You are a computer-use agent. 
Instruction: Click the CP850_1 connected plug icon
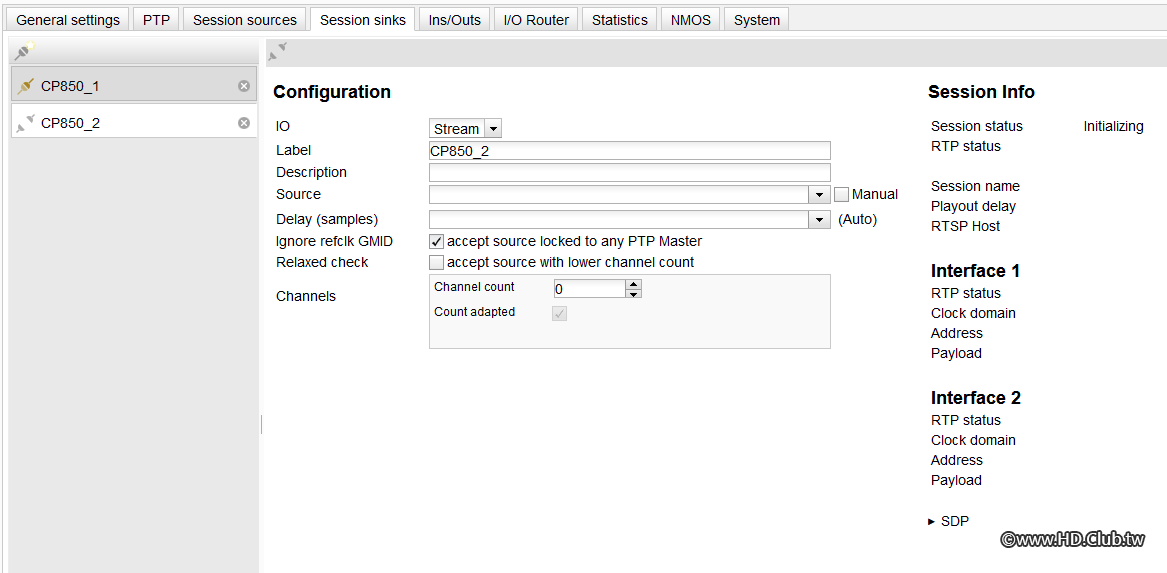click(26, 86)
